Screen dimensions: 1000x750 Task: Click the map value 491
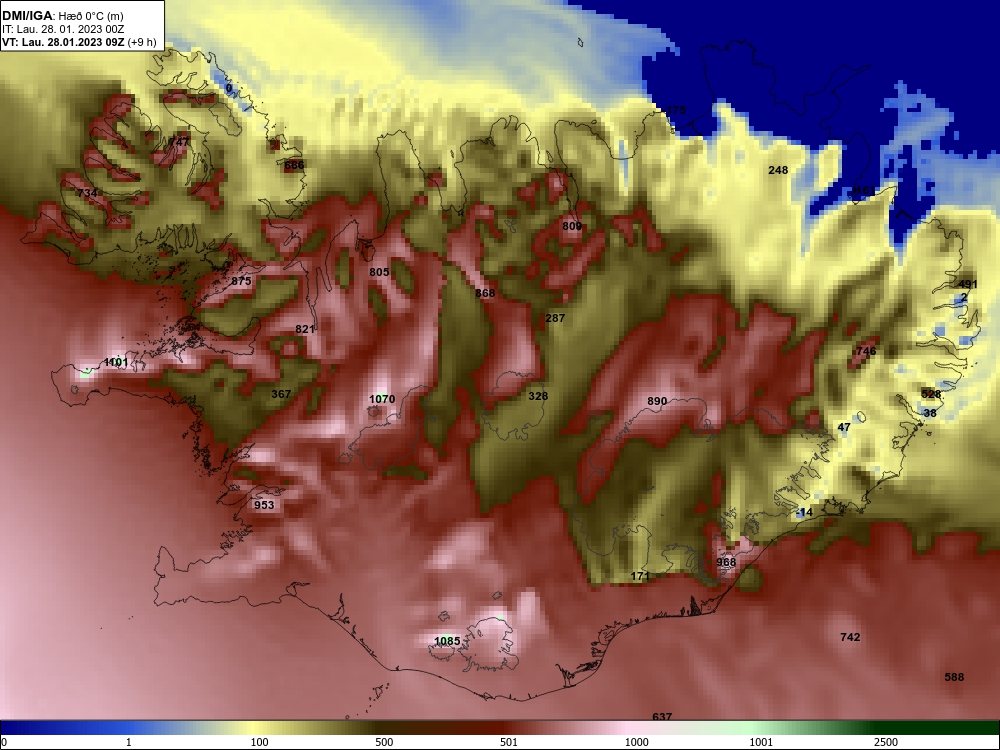pos(967,284)
